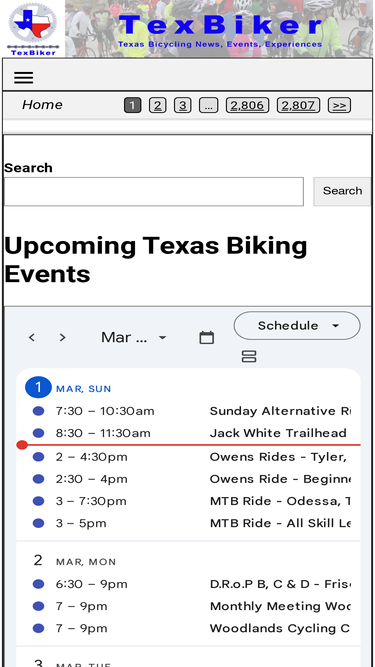Viewport: 375px width, 667px height.
Task: Open the calendar date picker icon
Action: [x=207, y=337]
